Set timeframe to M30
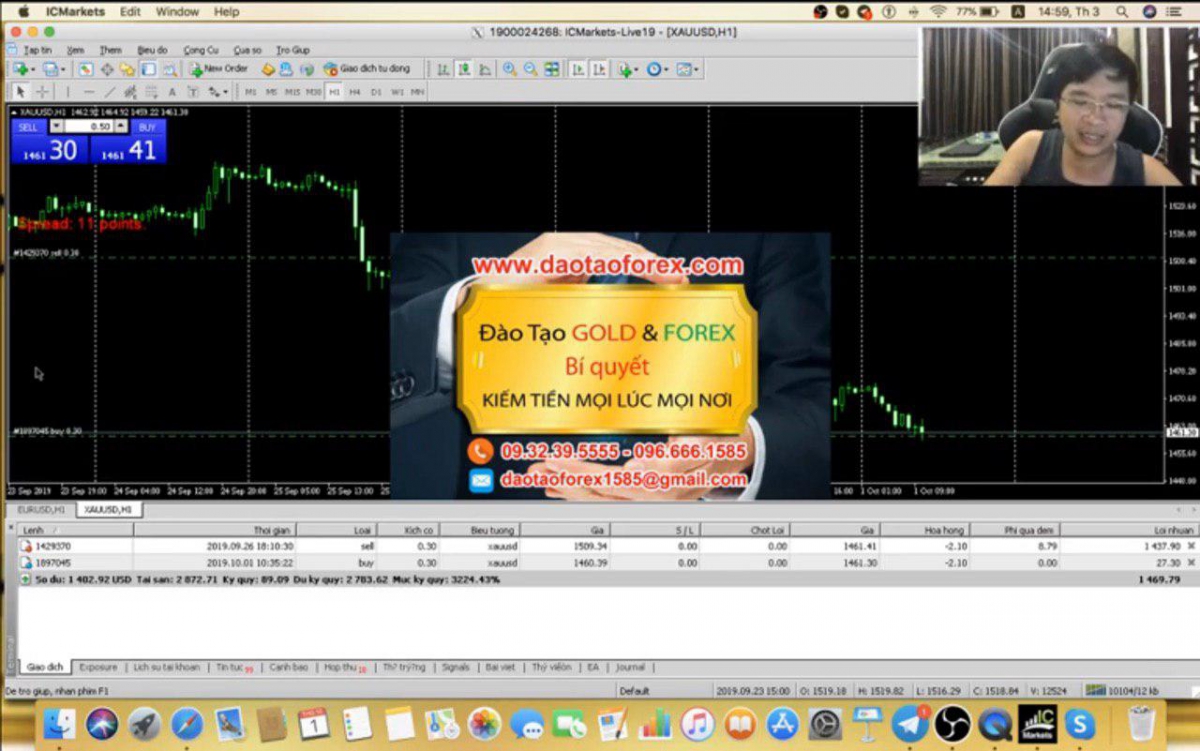The image size is (1200, 751). pyautogui.click(x=314, y=92)
